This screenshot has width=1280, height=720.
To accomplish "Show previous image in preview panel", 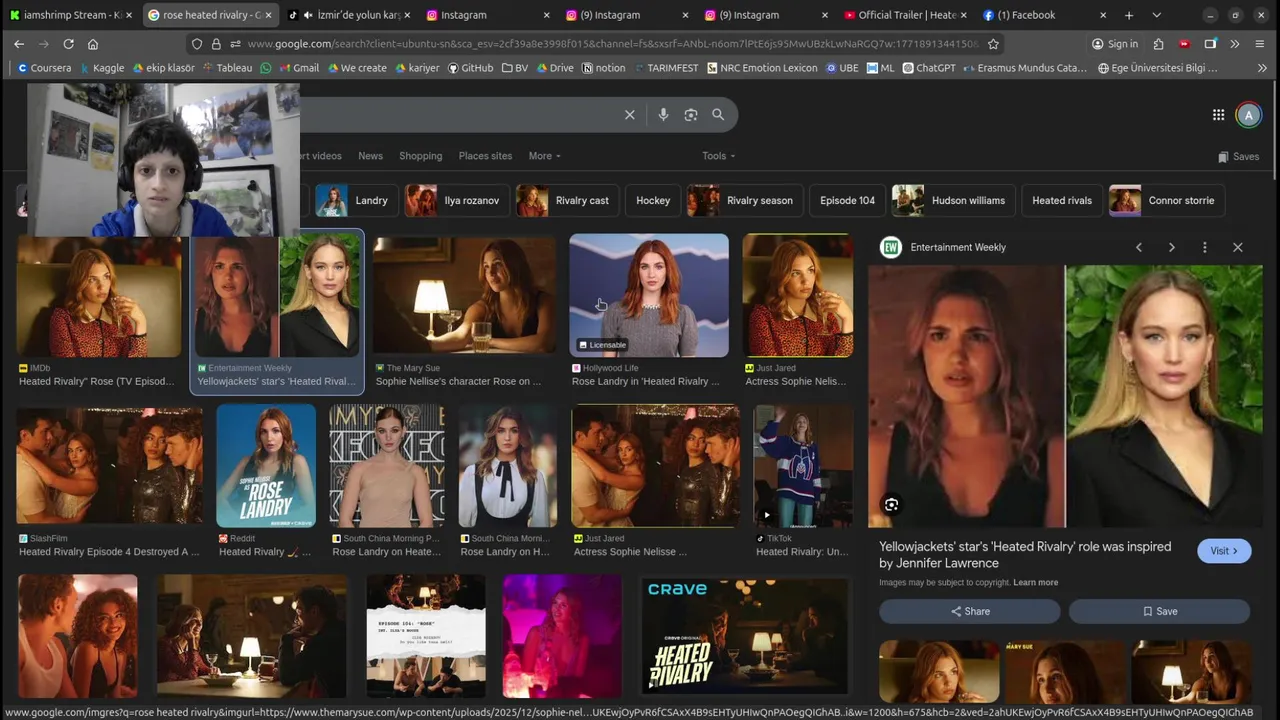I will 1138,247.
